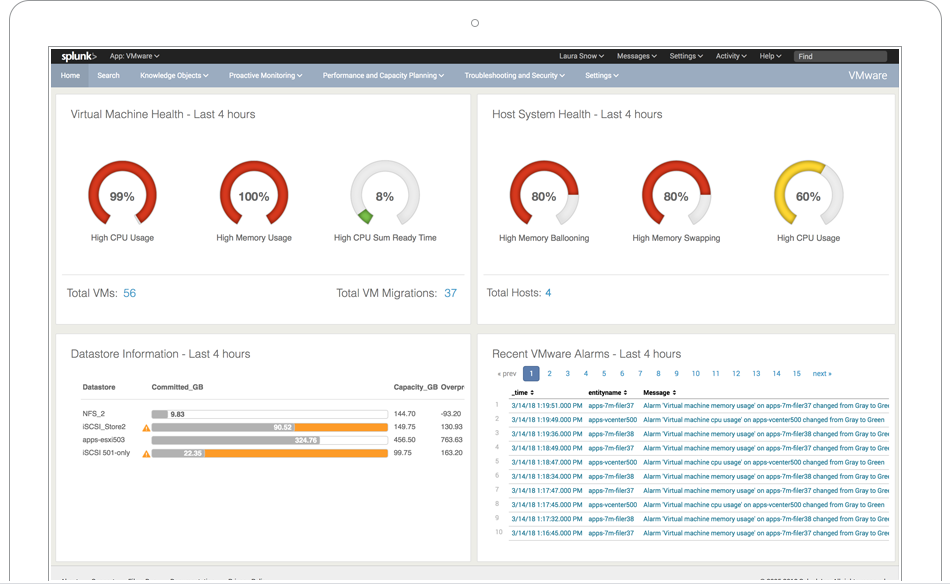The image size is (950, 584).
Task: Click Recent VMware Alarms panel title
Action: coord(586,354)
